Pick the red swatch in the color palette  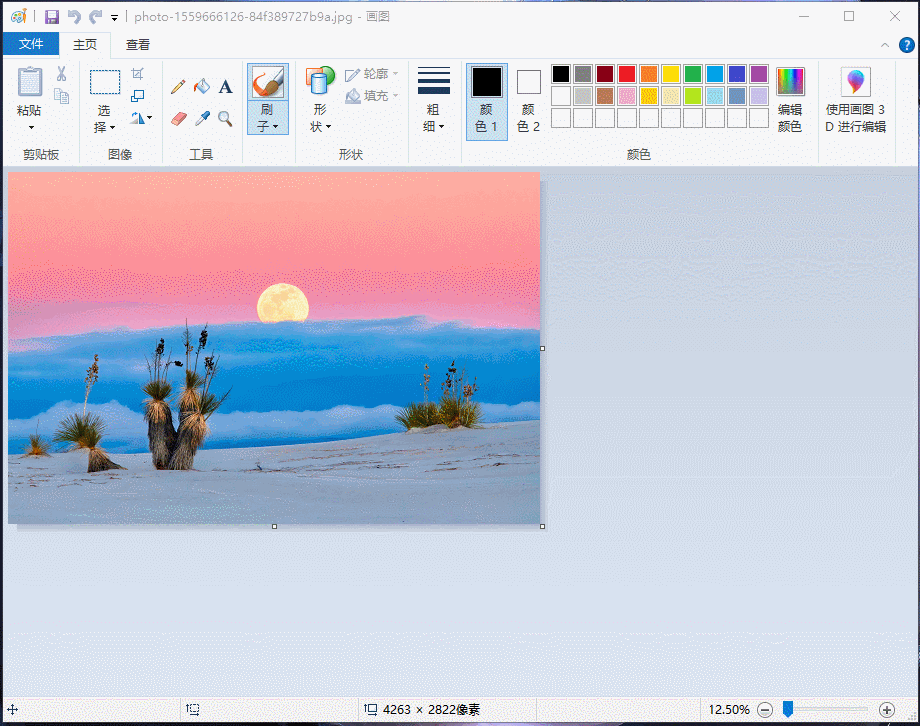(x=627, y=74)
